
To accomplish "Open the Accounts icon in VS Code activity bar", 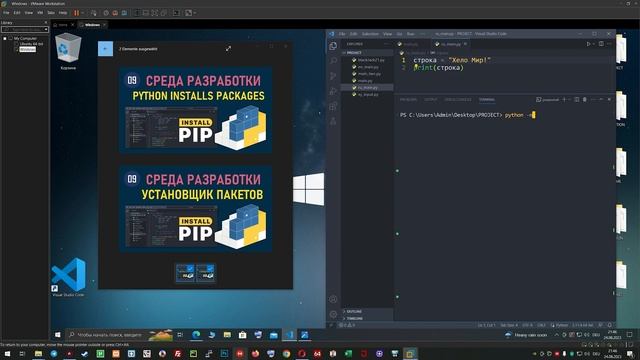I will click(x=333, y=299).
